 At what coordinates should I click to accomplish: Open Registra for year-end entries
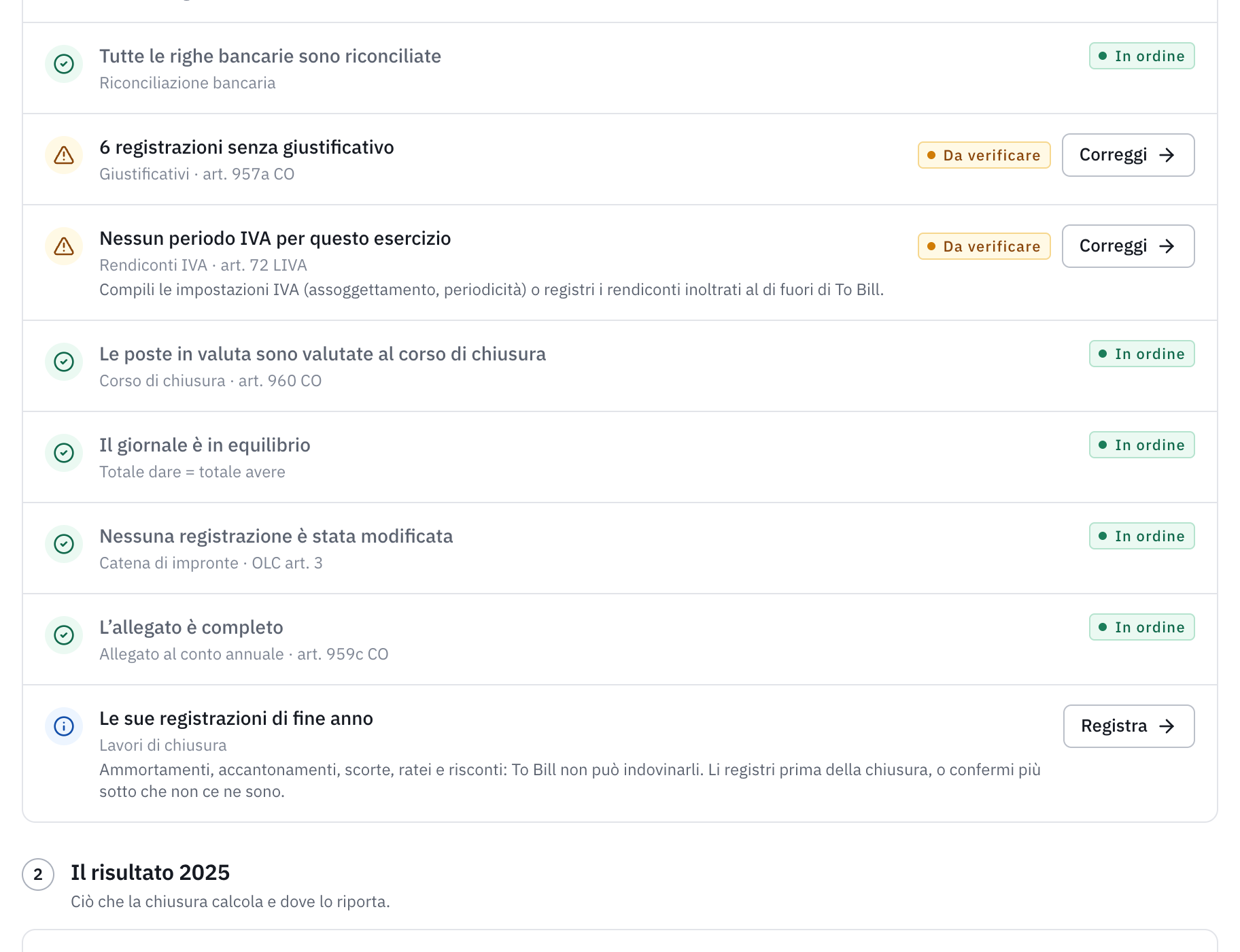pyautogui.click(x=1129, y=726)
